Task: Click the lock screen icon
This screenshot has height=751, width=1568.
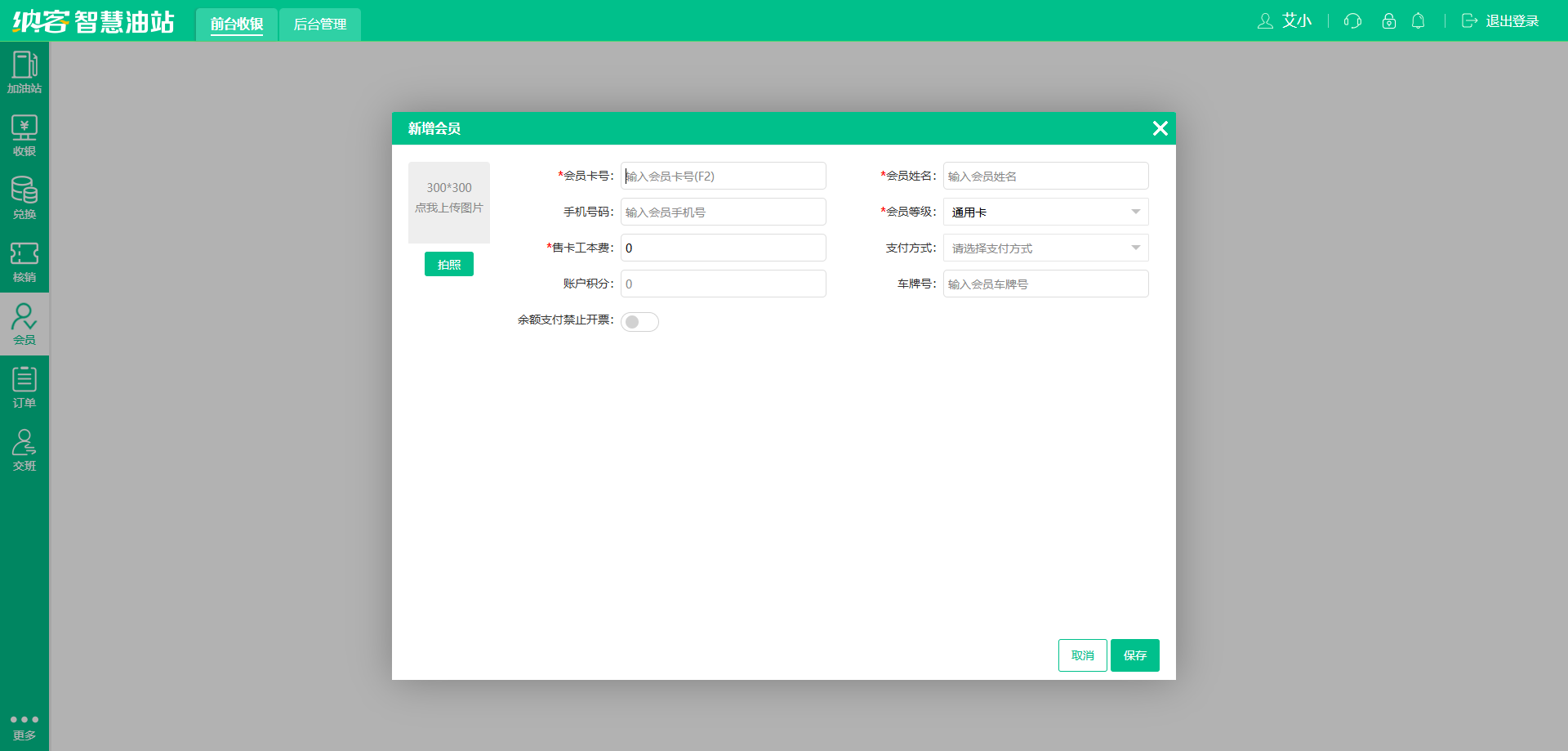Action: point(1388,20)
